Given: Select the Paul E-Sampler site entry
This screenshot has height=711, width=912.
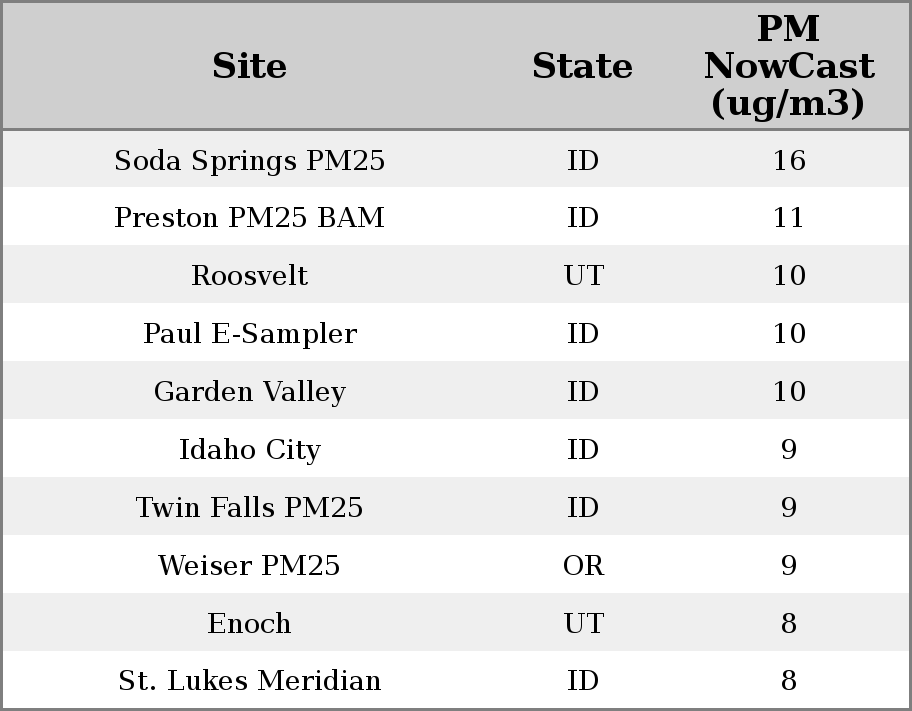Looking at the screenshot, I should point(249,334).
